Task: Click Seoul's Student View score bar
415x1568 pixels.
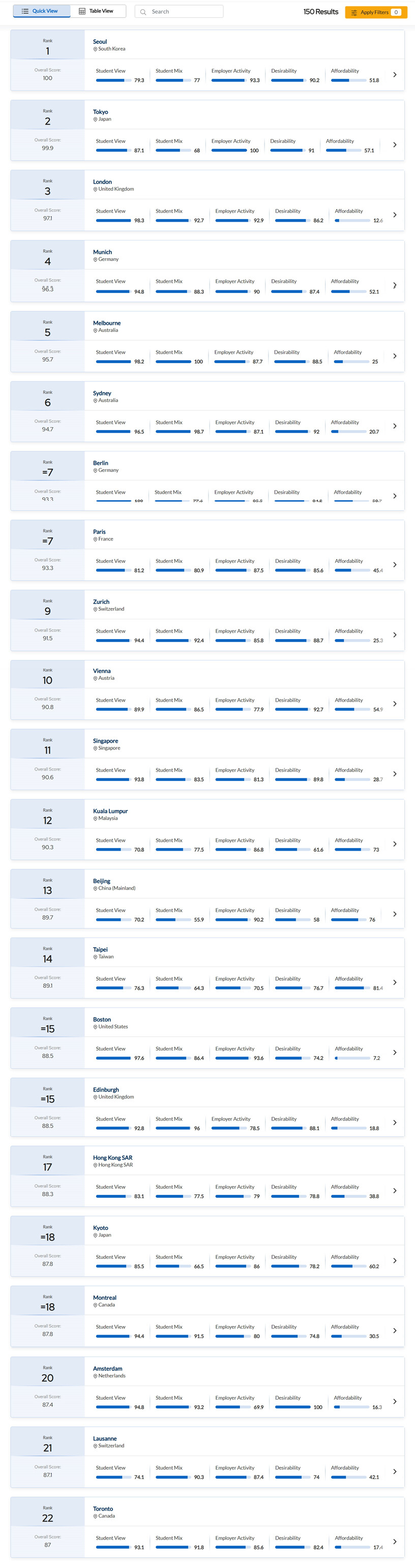Action: pos(112,80)
